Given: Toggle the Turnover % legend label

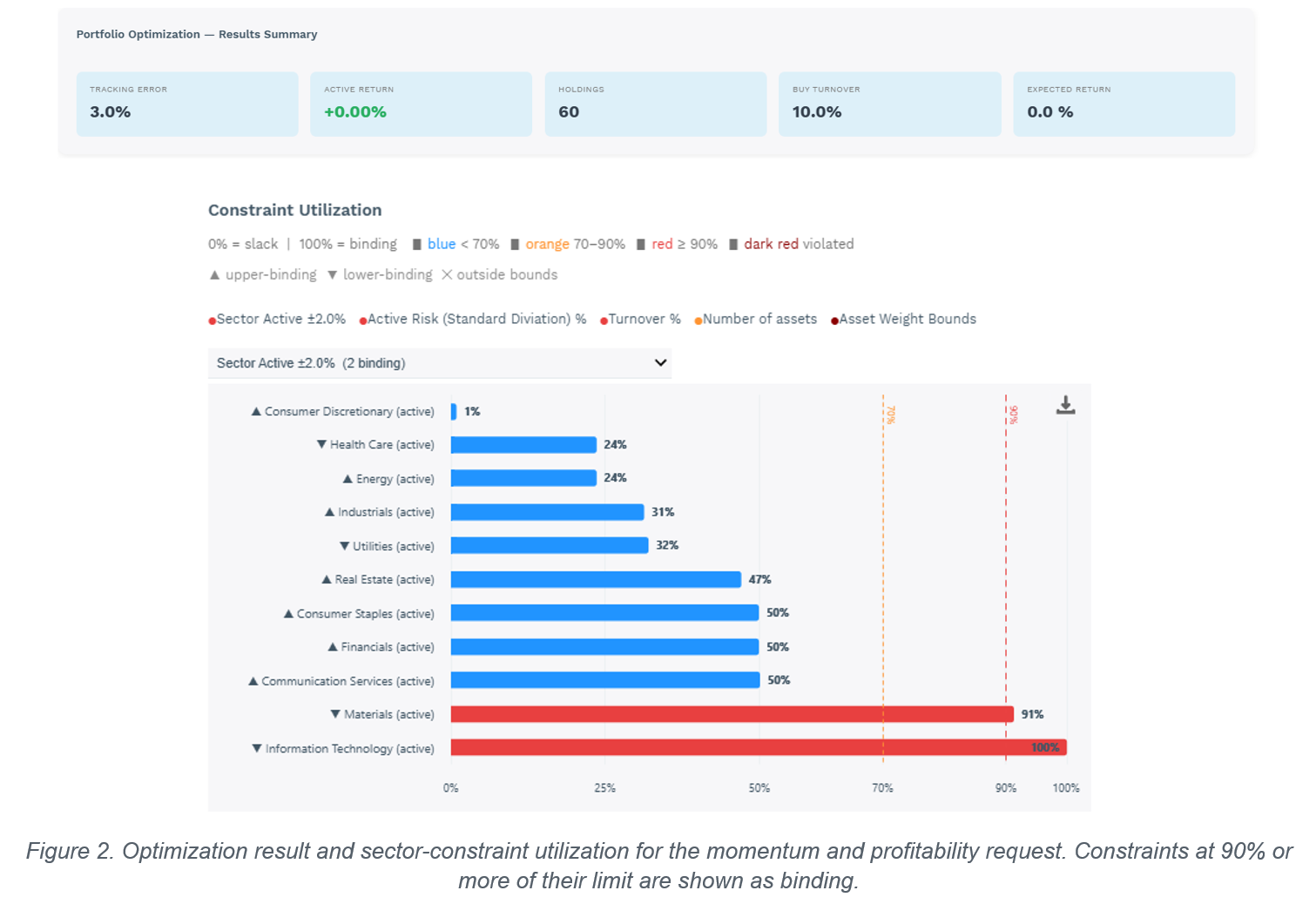Looking at the screenshot, I should [645, 319].
